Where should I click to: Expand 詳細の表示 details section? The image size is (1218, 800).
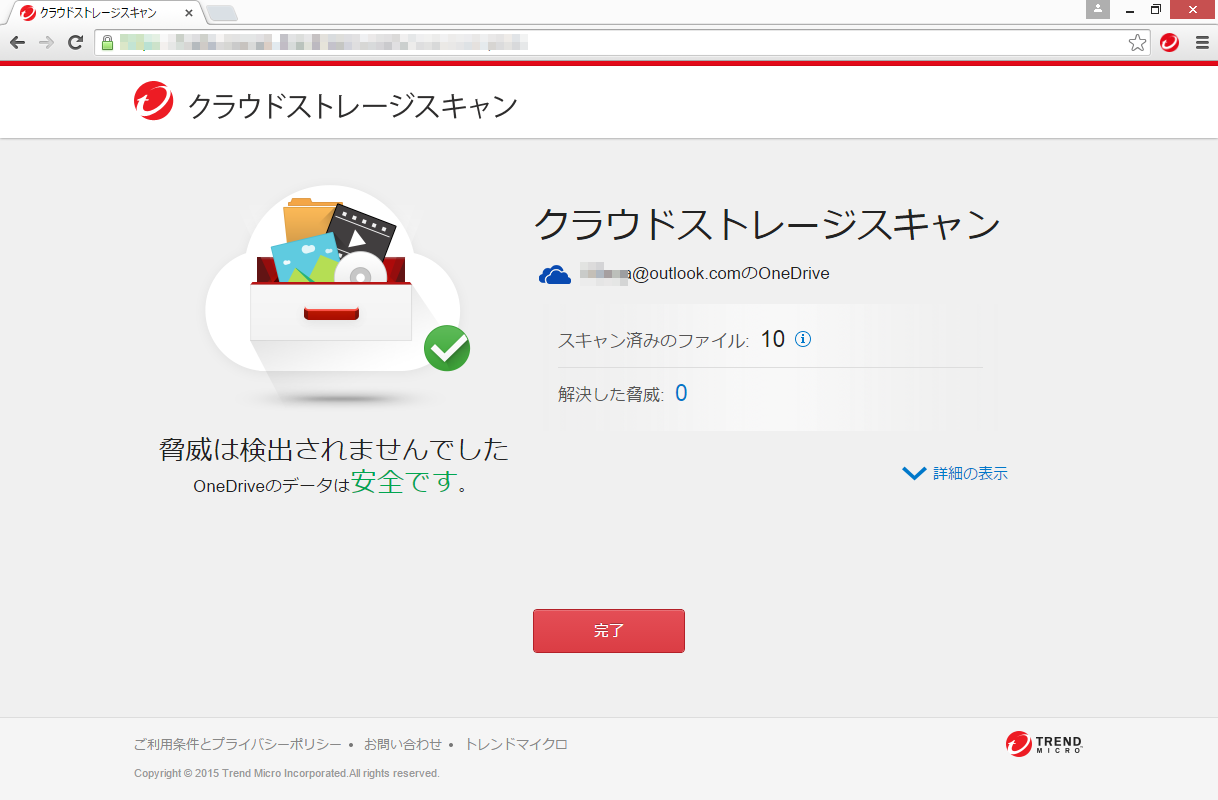pyautogui.click(x=955, y=474)
